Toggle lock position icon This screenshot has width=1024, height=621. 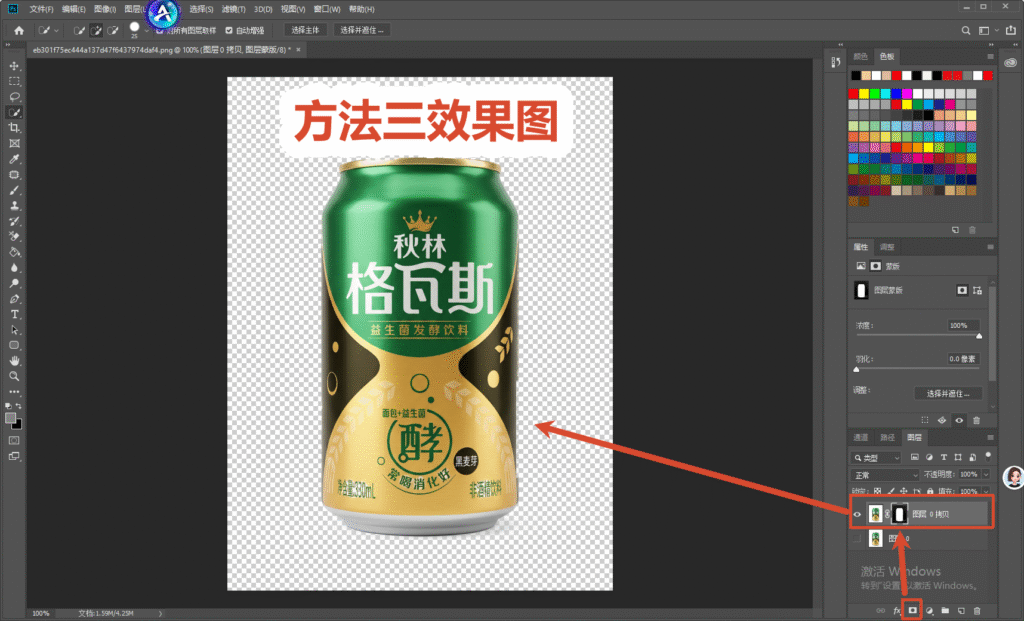904,491
